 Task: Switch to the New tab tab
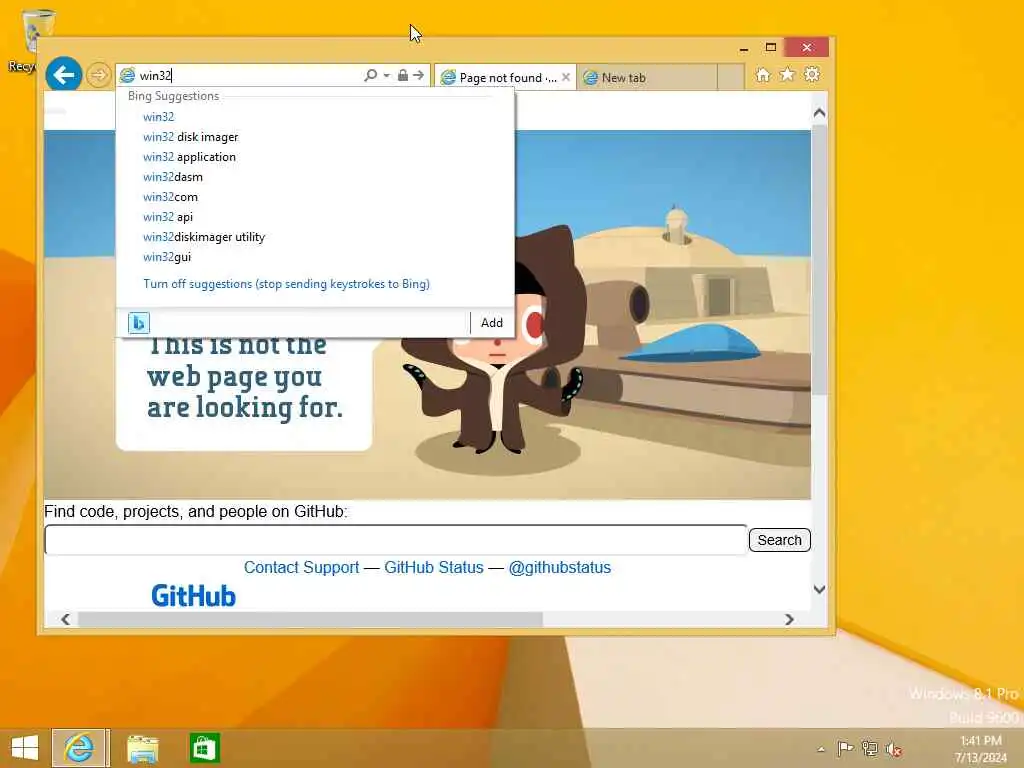(647, 78)
